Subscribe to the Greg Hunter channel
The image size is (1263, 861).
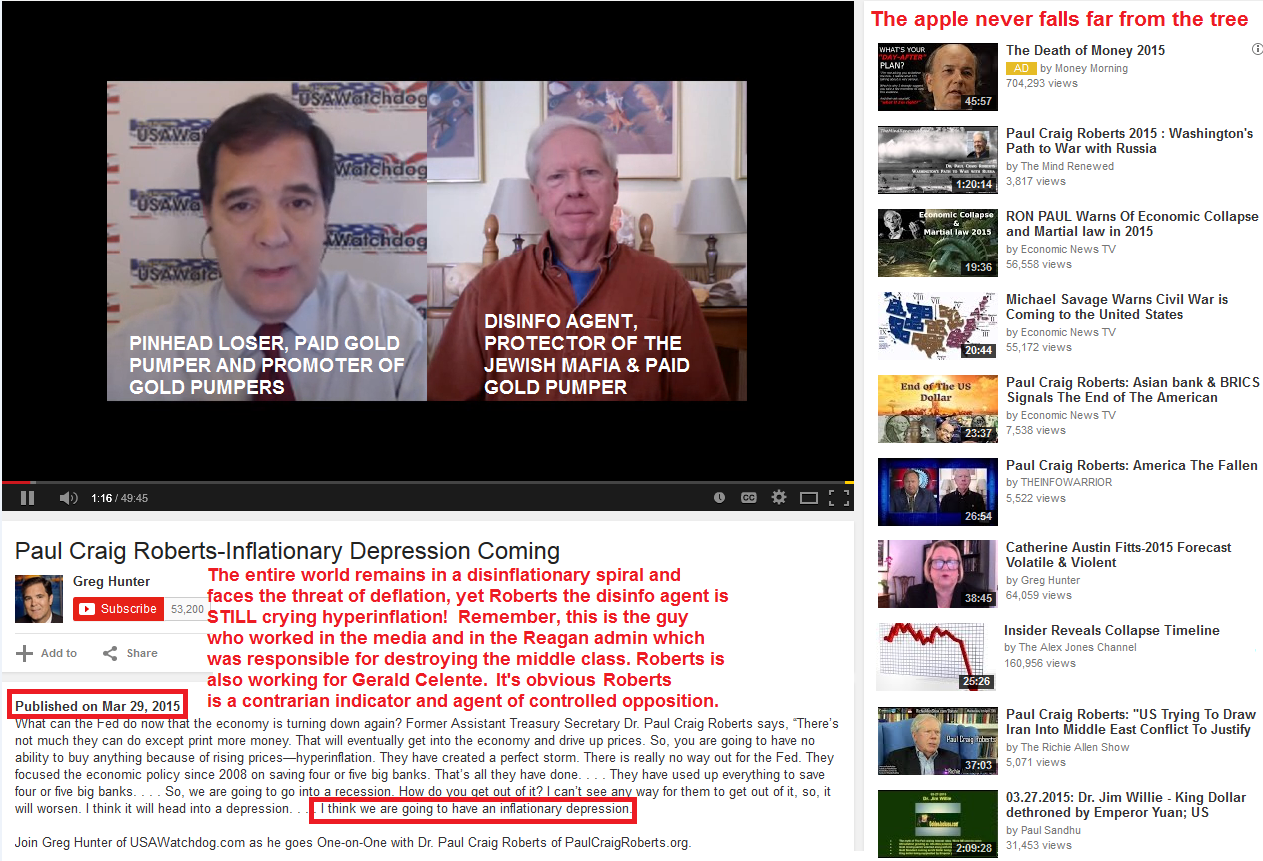click(119, 608)
